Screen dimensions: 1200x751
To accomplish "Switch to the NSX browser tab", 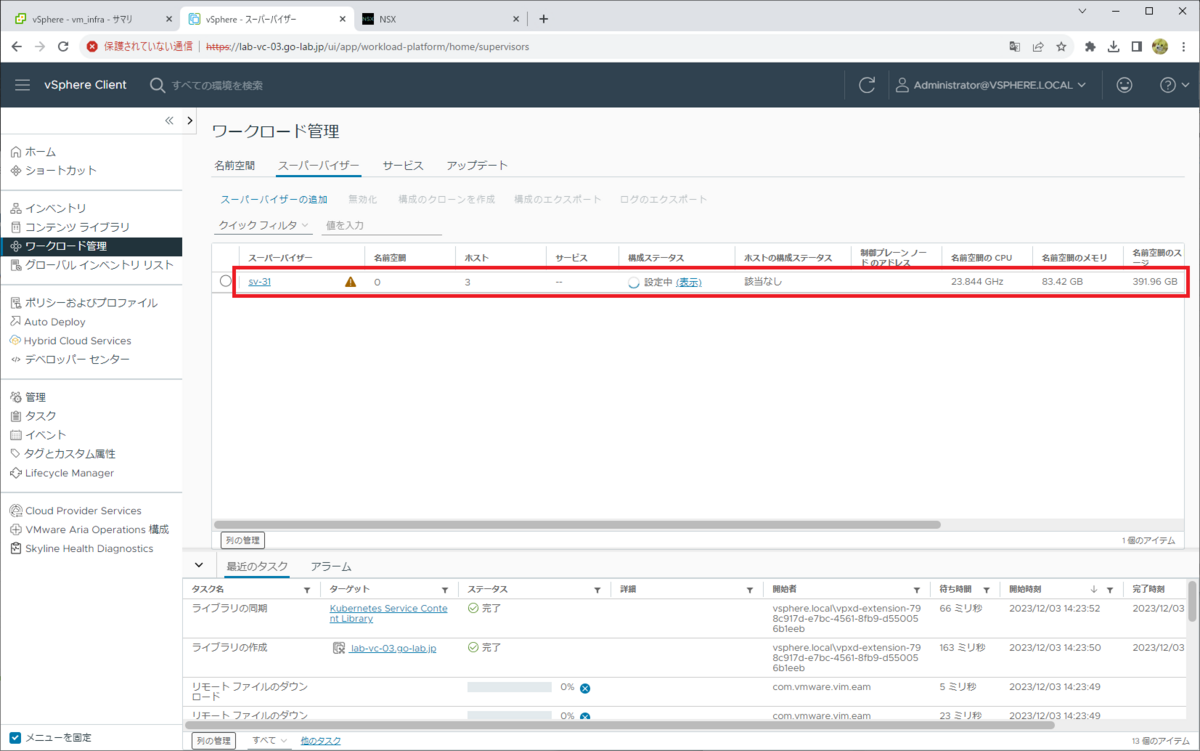I will [x=442, y=19].
